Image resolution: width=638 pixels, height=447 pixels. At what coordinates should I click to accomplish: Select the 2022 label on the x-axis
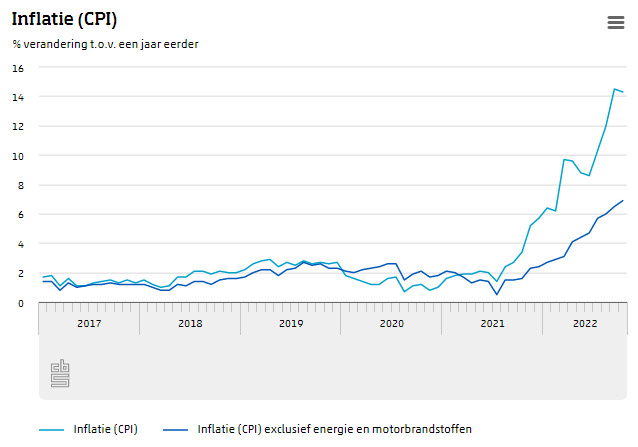click(584, 324)
